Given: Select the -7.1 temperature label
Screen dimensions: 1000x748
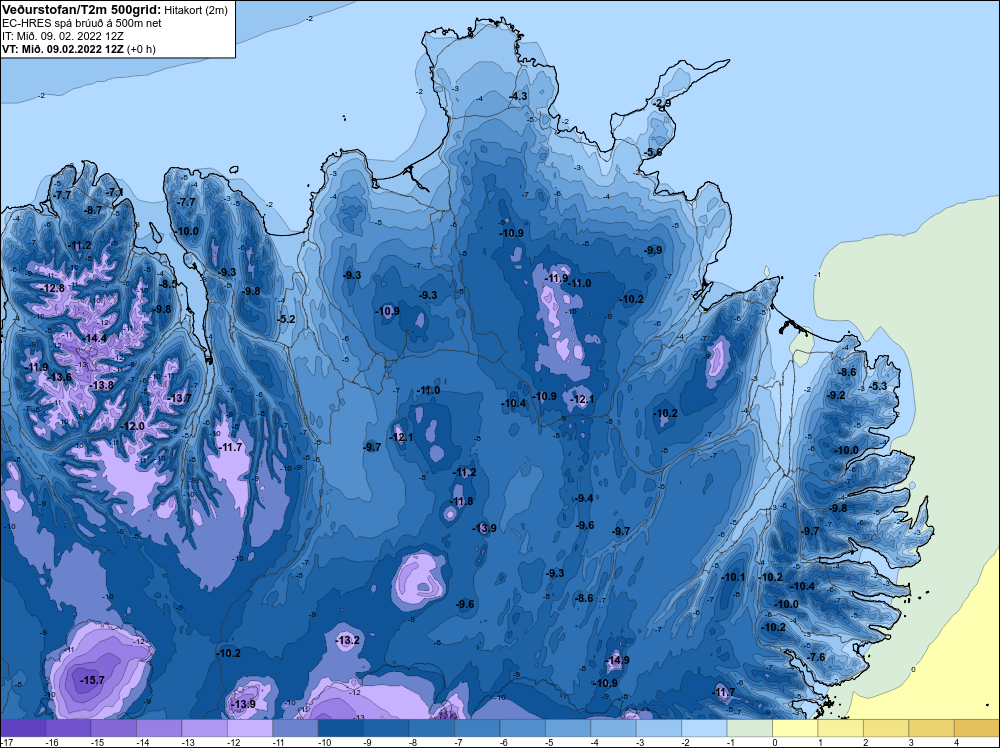Looking at the screenshot, I should [x=115, y=191].
